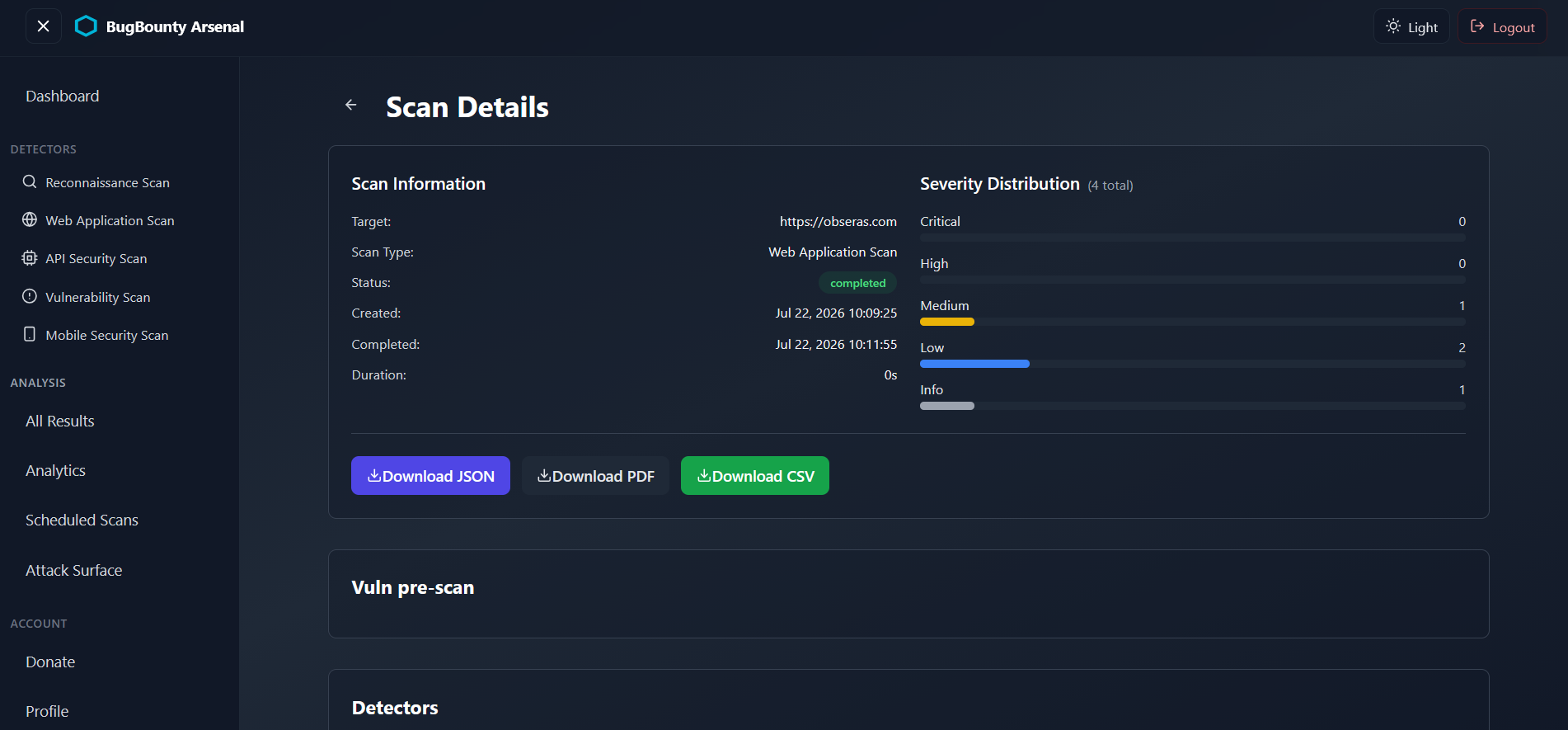
Task: Click the target URL https://obseras.com
Action: 838,222
